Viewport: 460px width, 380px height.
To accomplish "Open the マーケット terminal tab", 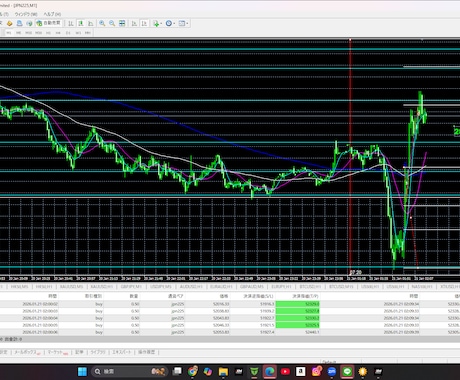I will point(57,352).
